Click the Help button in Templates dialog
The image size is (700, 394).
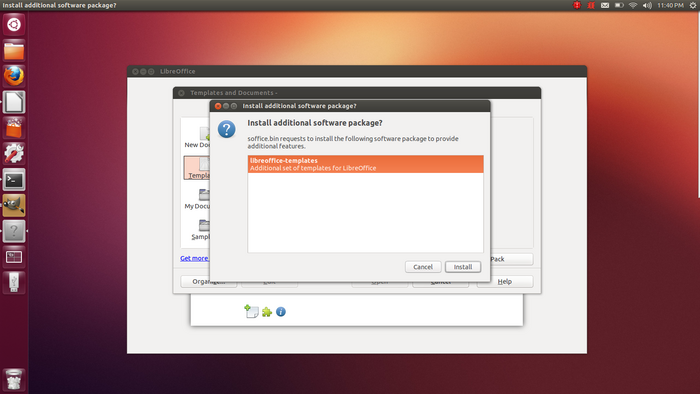[x=505, y=282]
